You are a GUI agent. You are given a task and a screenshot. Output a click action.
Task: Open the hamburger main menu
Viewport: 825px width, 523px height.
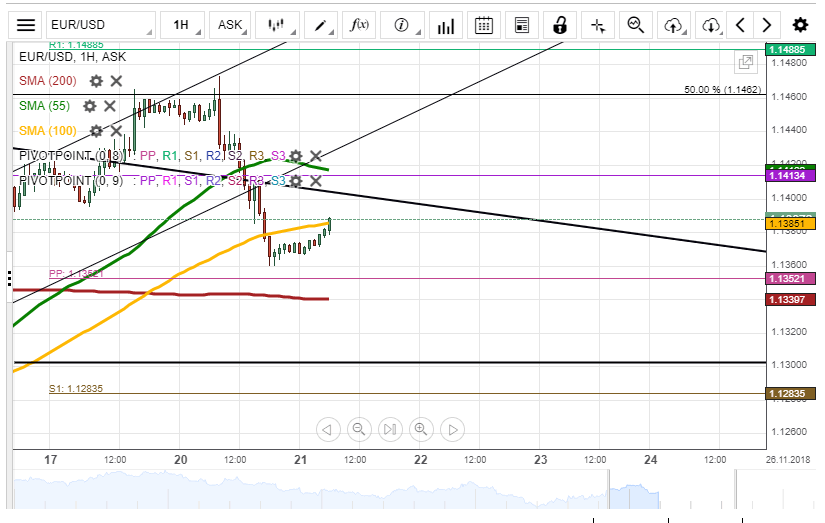25,25
